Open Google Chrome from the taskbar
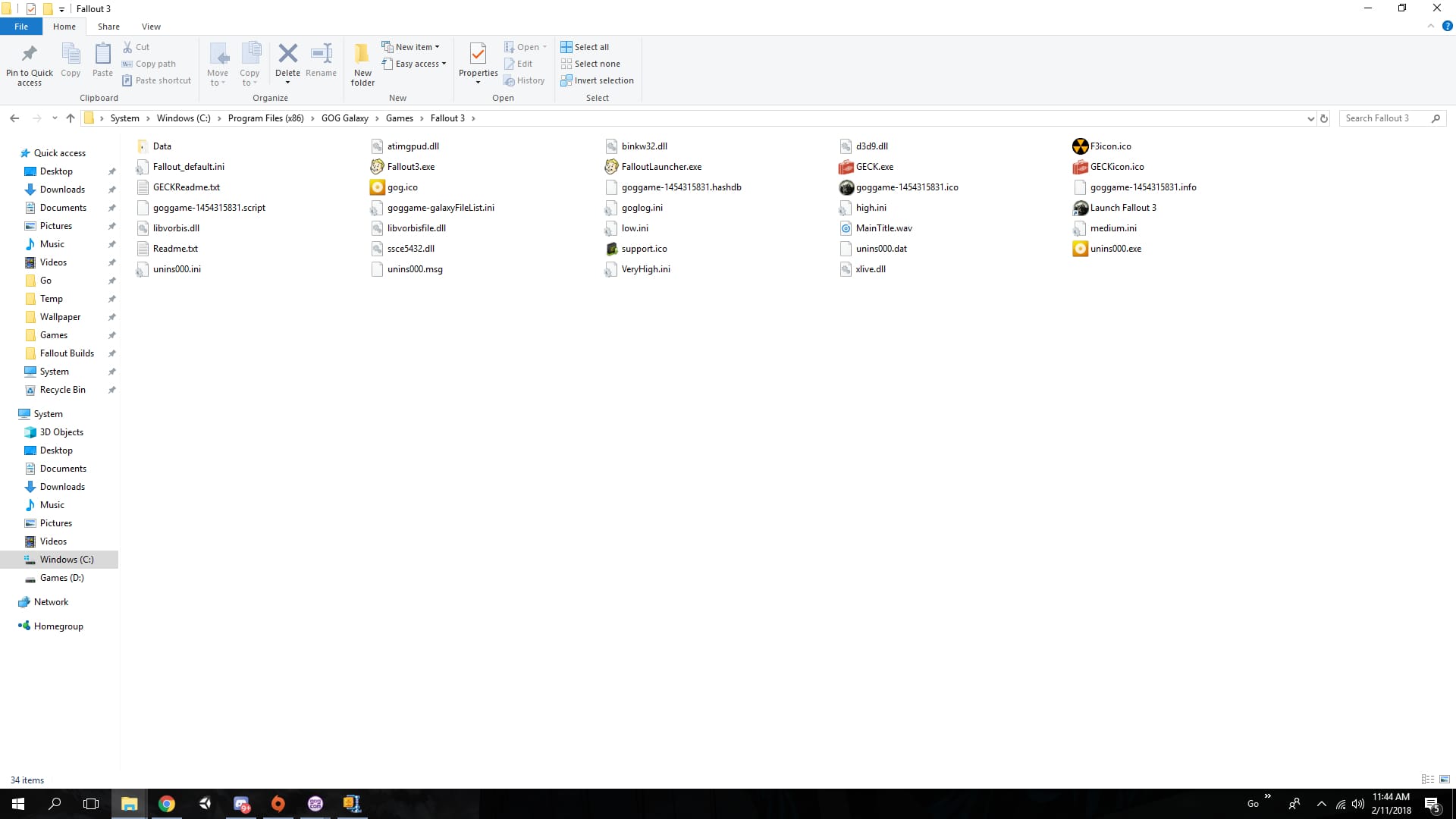Image resolution: width=1456 pixels, height=819 pixels. tap(167, 804)
